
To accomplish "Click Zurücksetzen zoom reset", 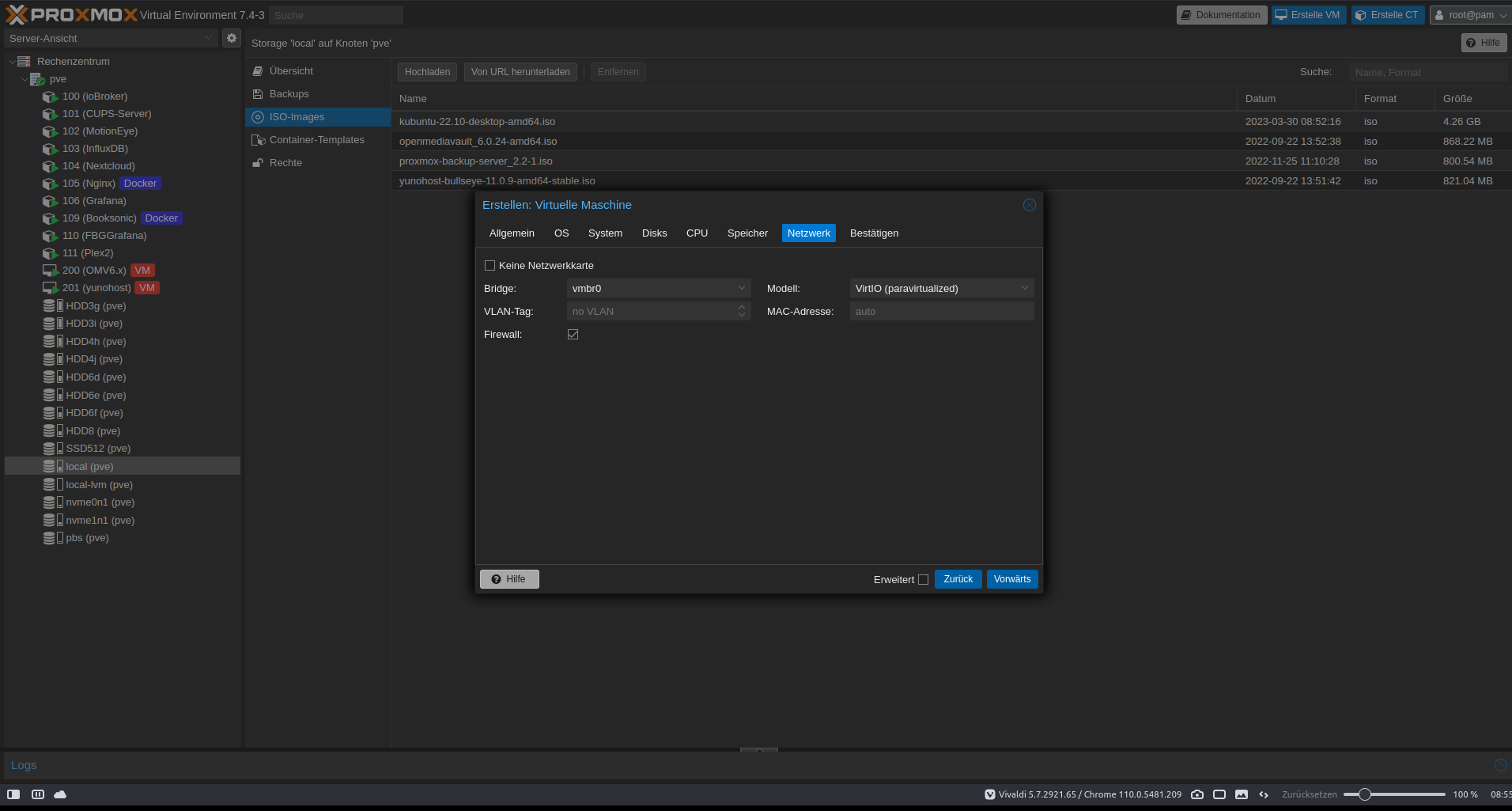I will pos(1310,794).
